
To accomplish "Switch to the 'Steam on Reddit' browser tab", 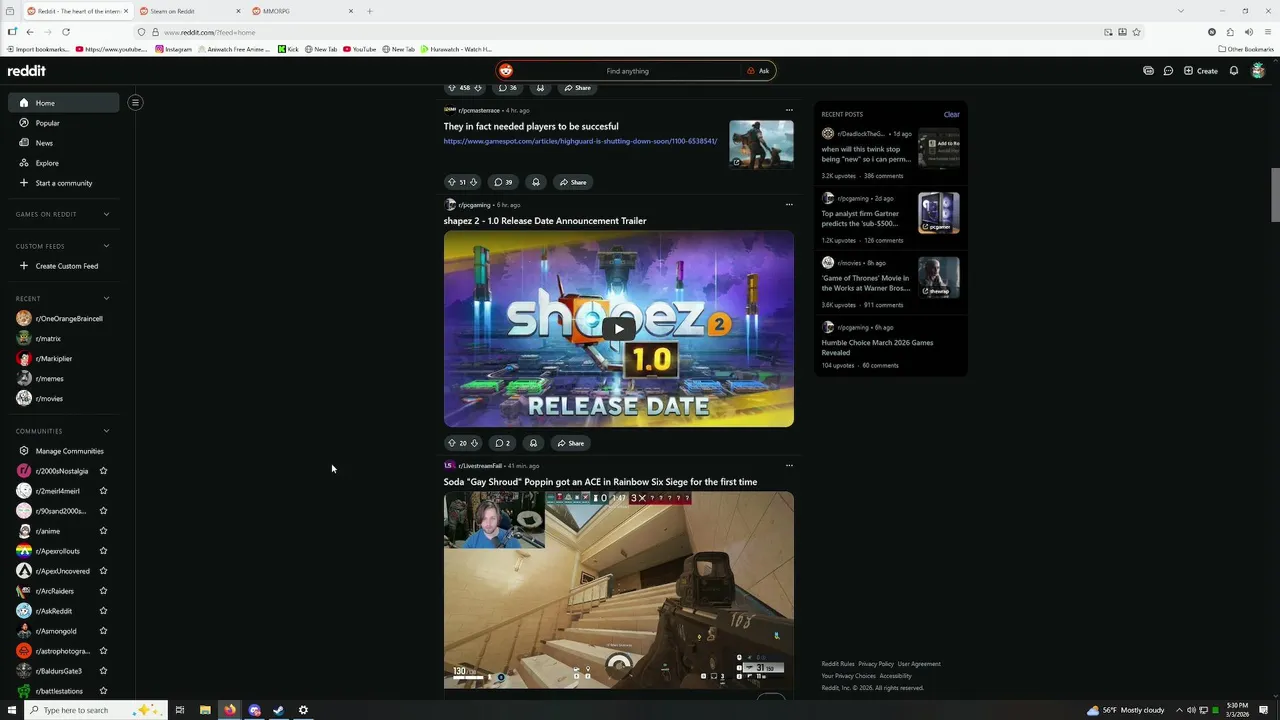I will click(x=189, y=11).
